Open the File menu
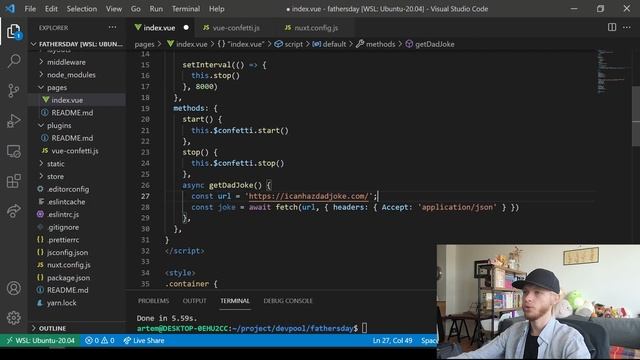Image resolution: width=640 pixels, height=360 pixels. (x=30, y=9)
